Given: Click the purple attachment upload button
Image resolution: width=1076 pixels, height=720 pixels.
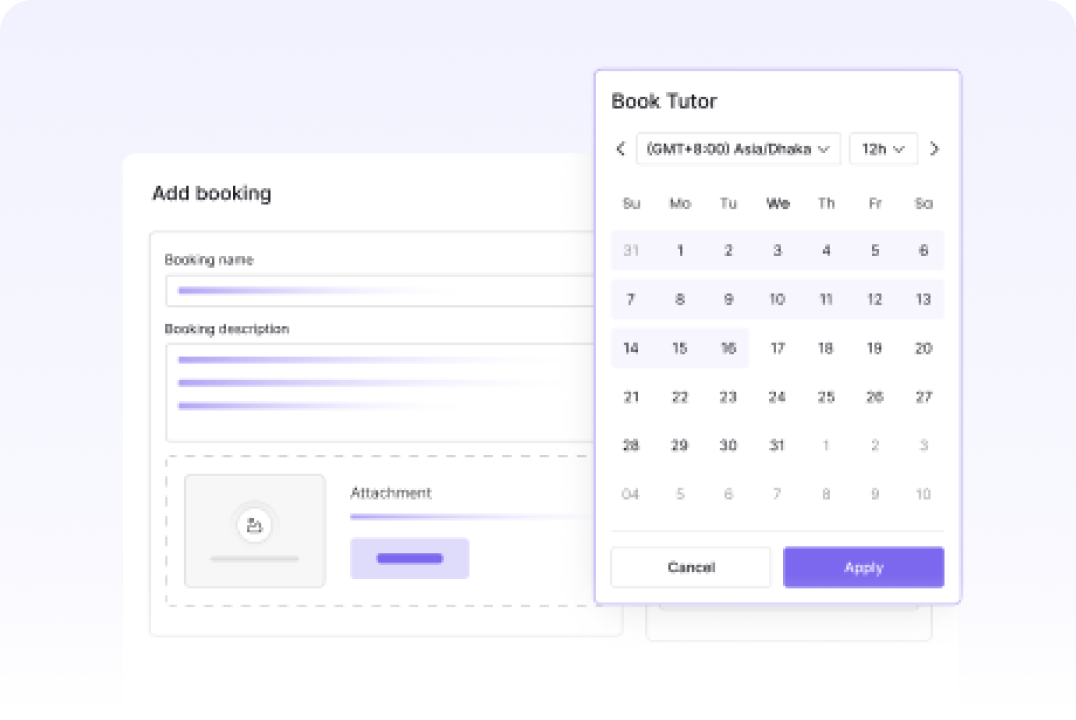Looking at the screenshot, I should [410, 558].
